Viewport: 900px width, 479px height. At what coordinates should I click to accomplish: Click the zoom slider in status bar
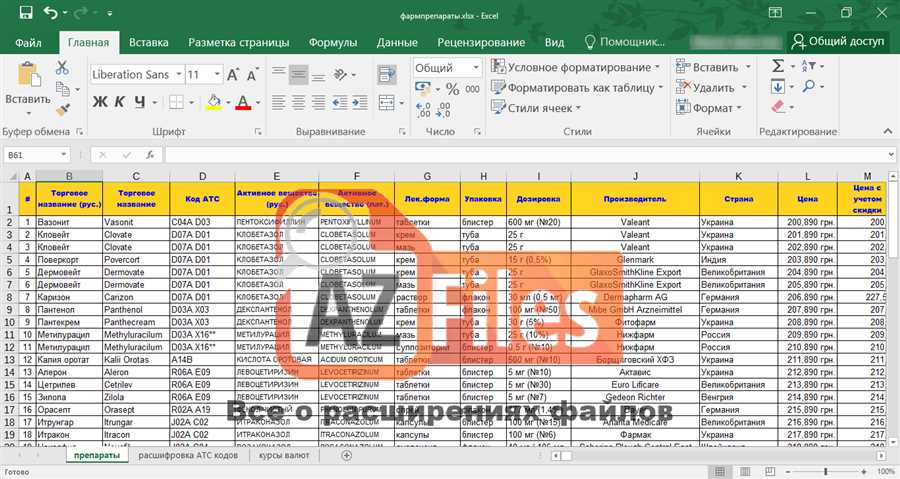click(x=825, y=472)
